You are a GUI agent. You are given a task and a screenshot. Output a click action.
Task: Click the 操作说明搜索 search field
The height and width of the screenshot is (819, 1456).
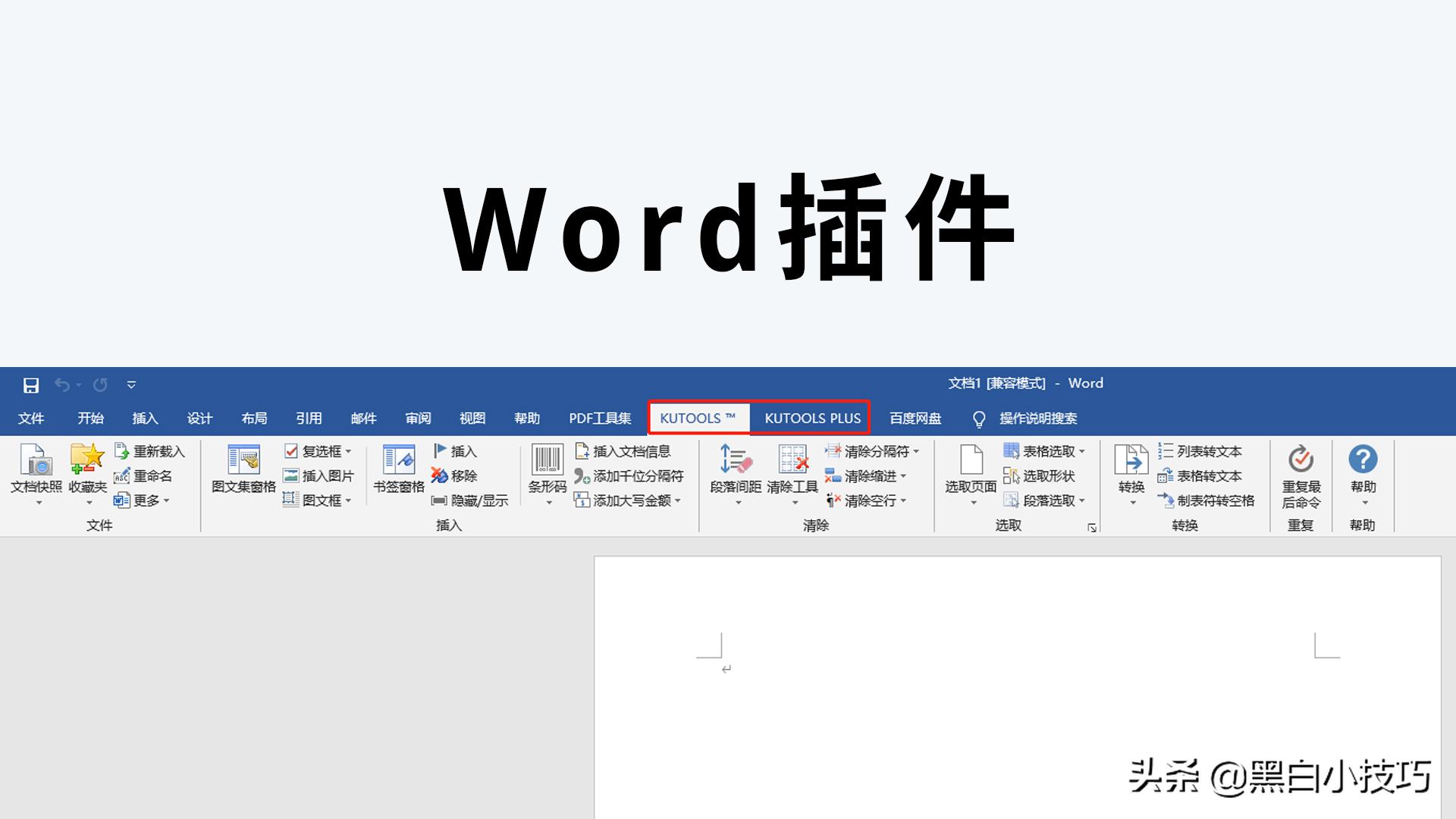[1038, 418]
